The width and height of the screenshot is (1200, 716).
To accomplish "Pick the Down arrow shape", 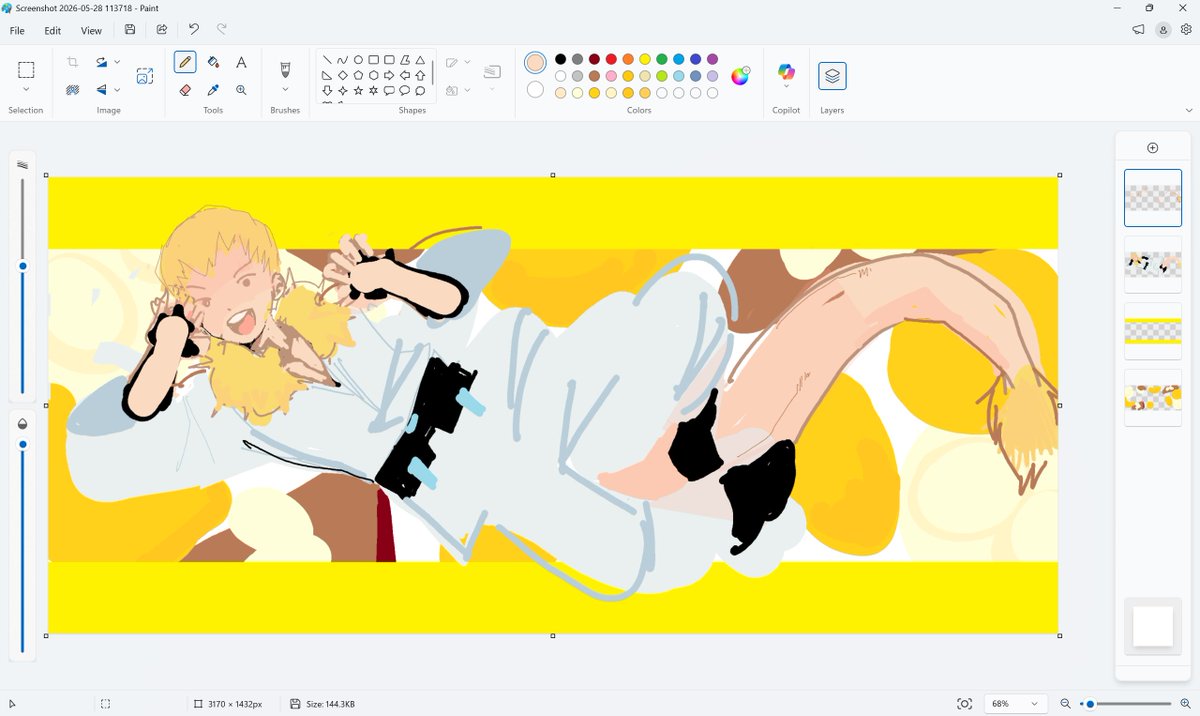I will tap(327, 90).
